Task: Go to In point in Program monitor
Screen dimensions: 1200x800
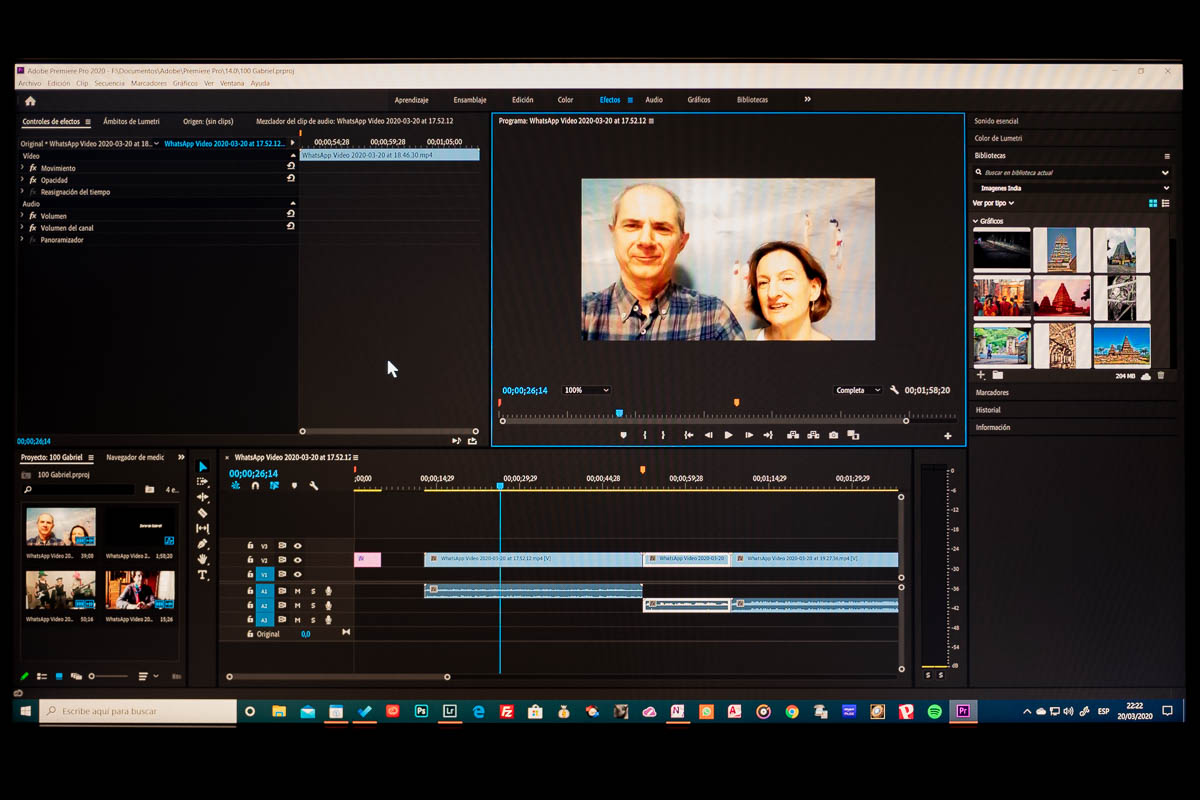Action: pyautogui.click(x=688, y=435)
